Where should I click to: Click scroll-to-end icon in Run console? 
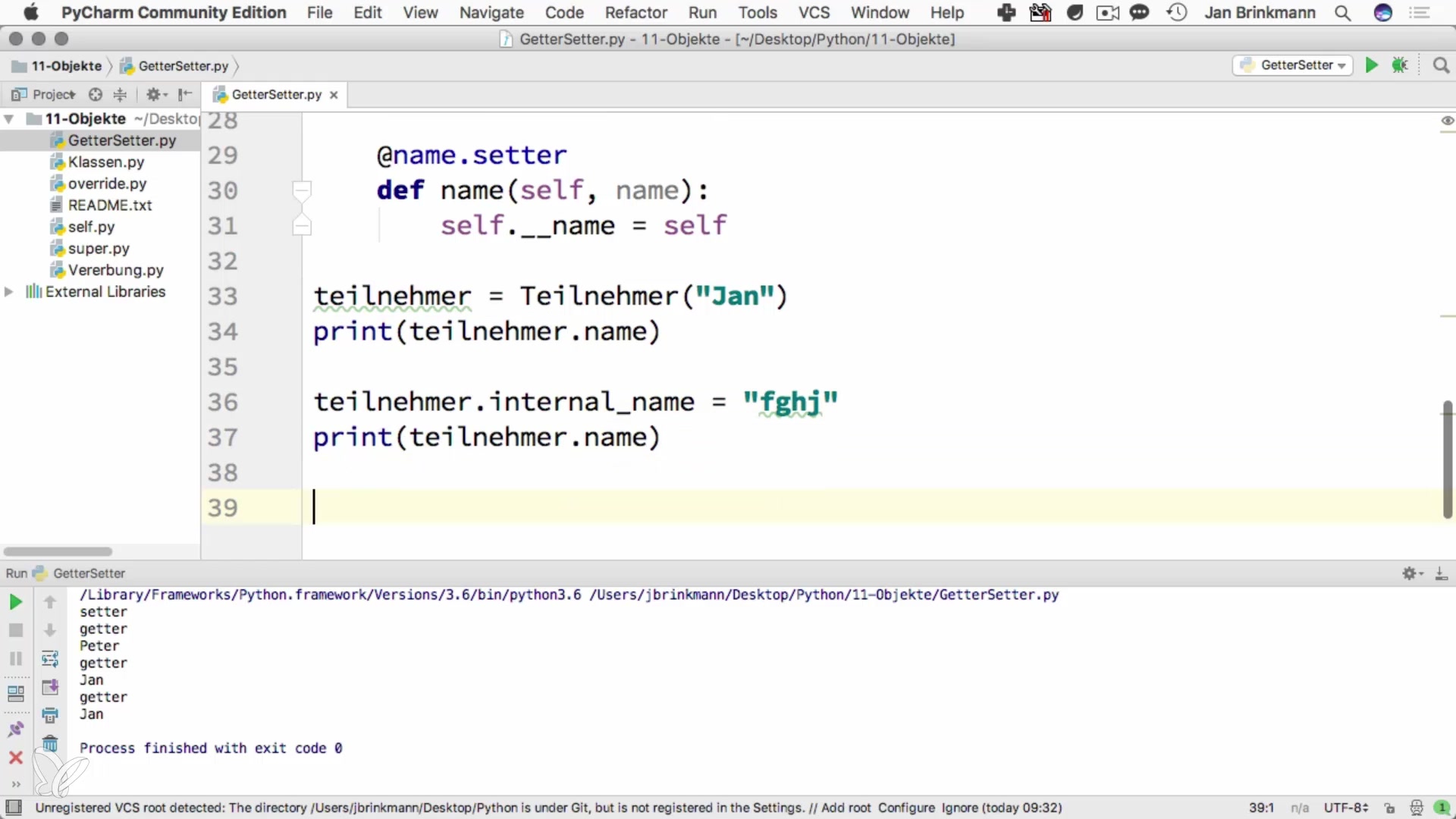(x=50, y=687)
